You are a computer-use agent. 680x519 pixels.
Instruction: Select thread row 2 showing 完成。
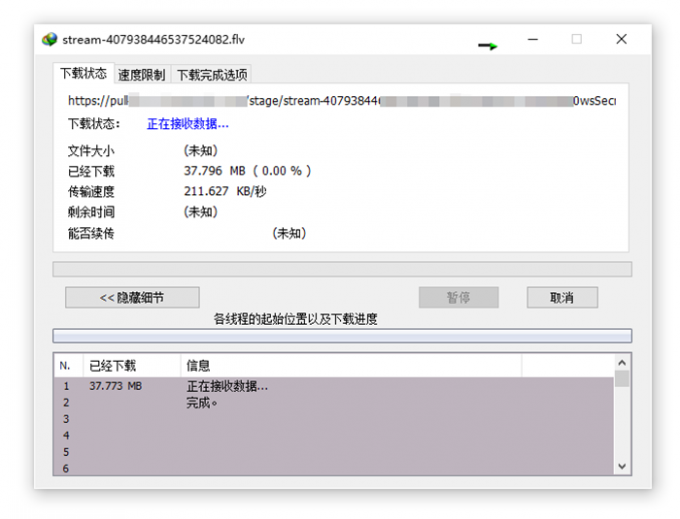[x=333, y=403]
